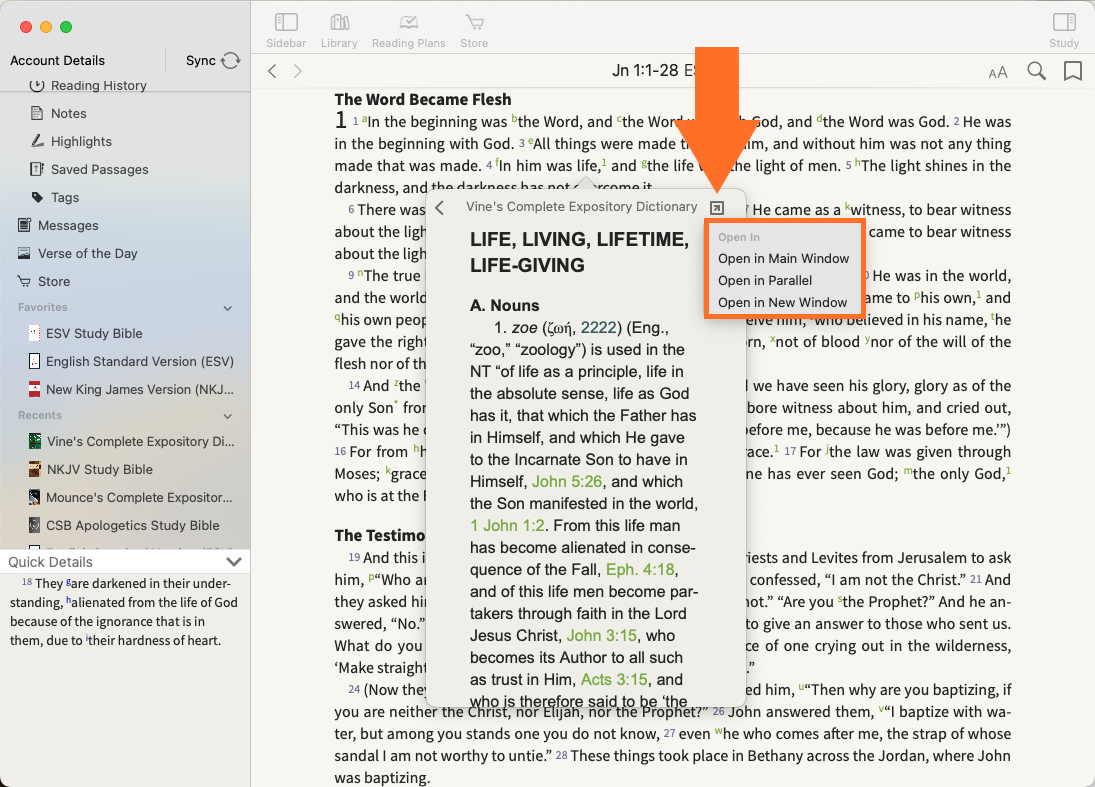Click the Favorites section header
This screenshot has width=1095, height=787.
pos(43,307)
